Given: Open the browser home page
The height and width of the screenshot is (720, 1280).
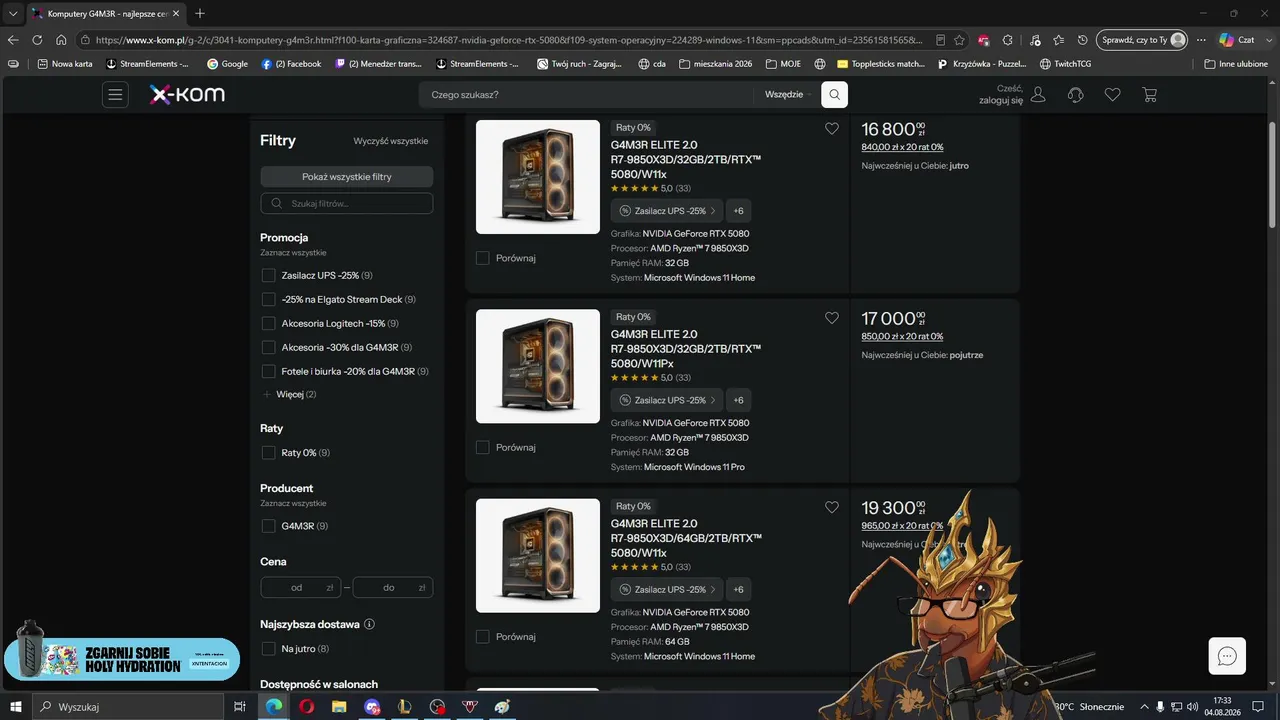Looking at the screenshot, I should pyautogui.click(x=61, y=40).
